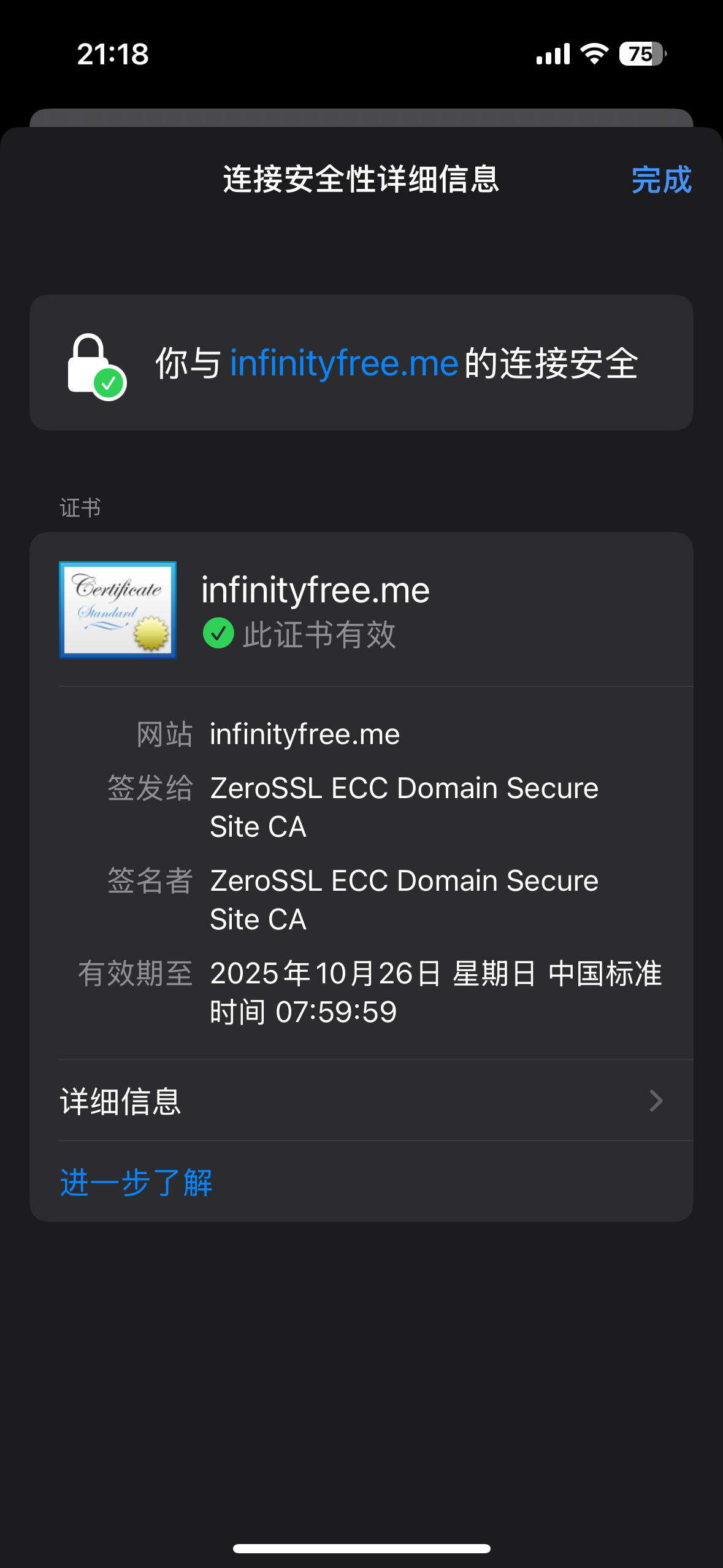Tap the battery level indicator
This screenshot has width=723, height=1568.
point(642,54)
